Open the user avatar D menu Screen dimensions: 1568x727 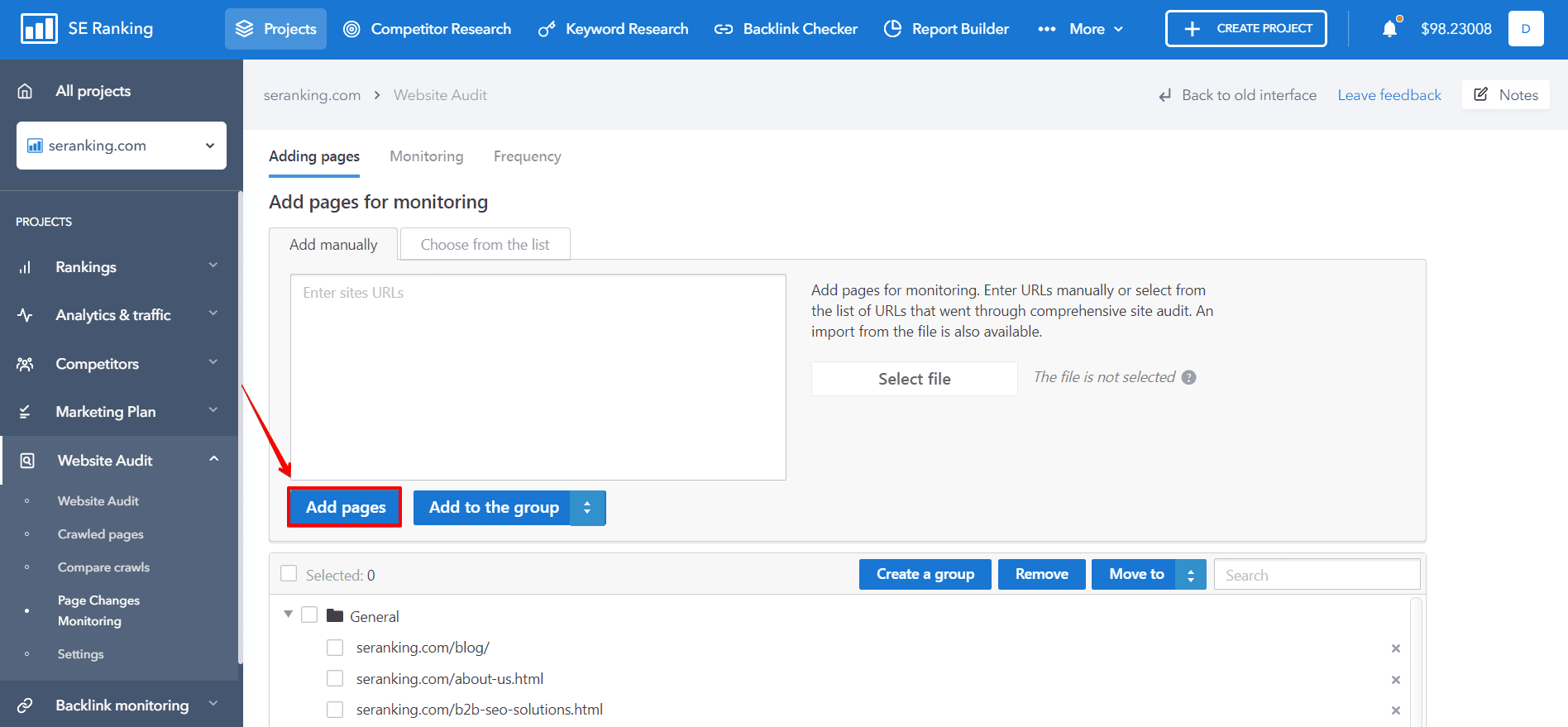1526,29
